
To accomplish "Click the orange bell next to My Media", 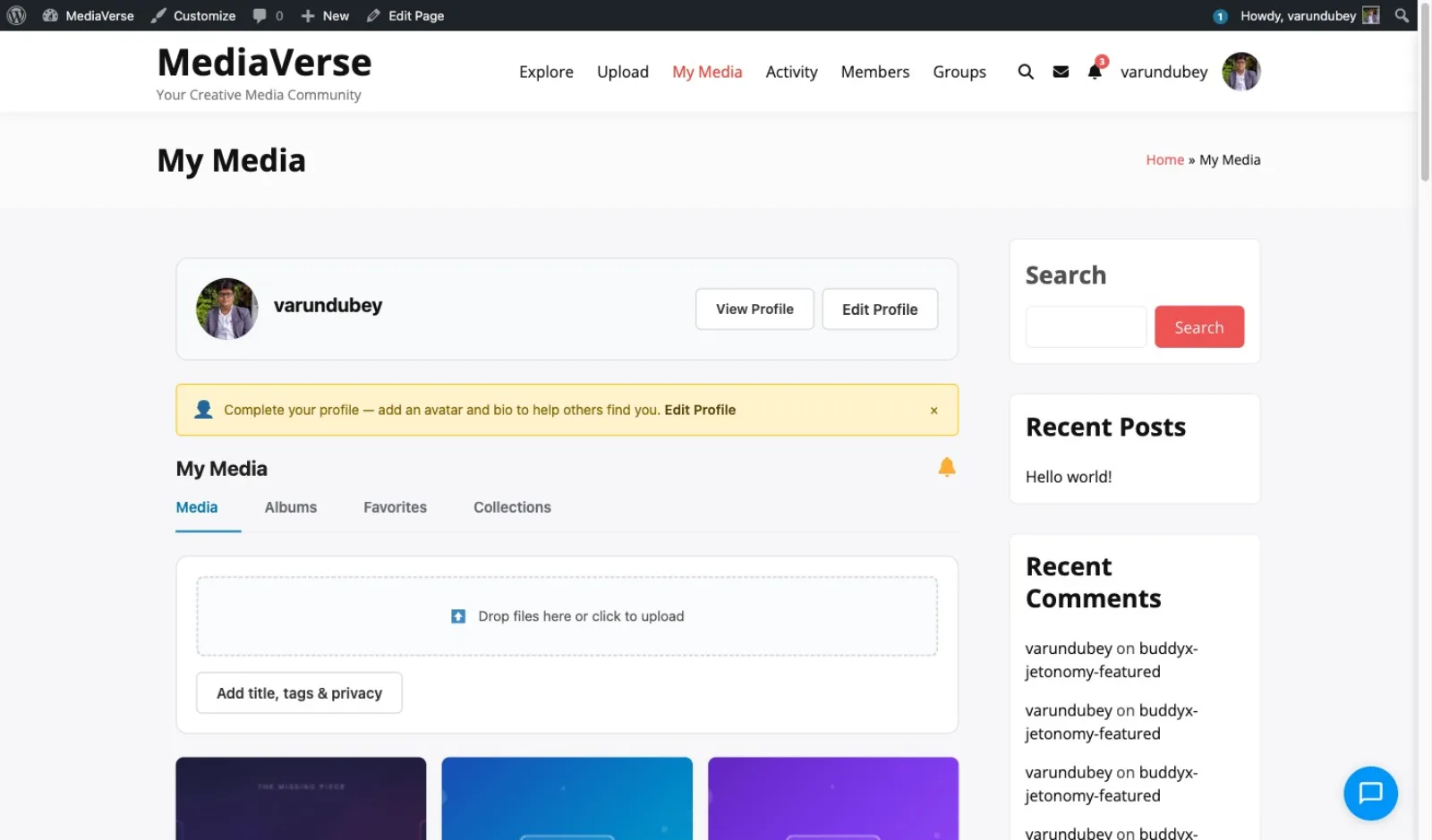I will tap(947, 467).
